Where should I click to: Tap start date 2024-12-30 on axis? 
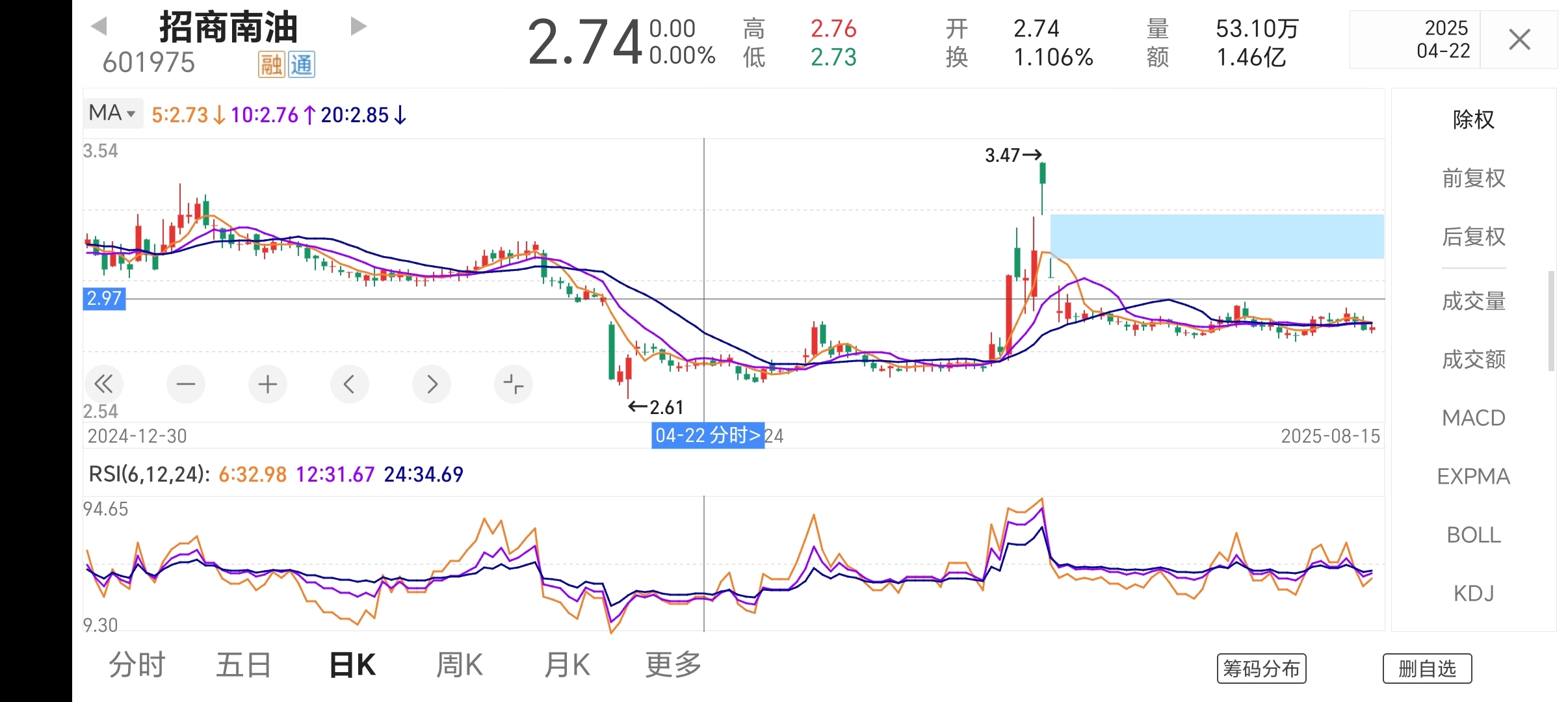[x=137, y=436]
